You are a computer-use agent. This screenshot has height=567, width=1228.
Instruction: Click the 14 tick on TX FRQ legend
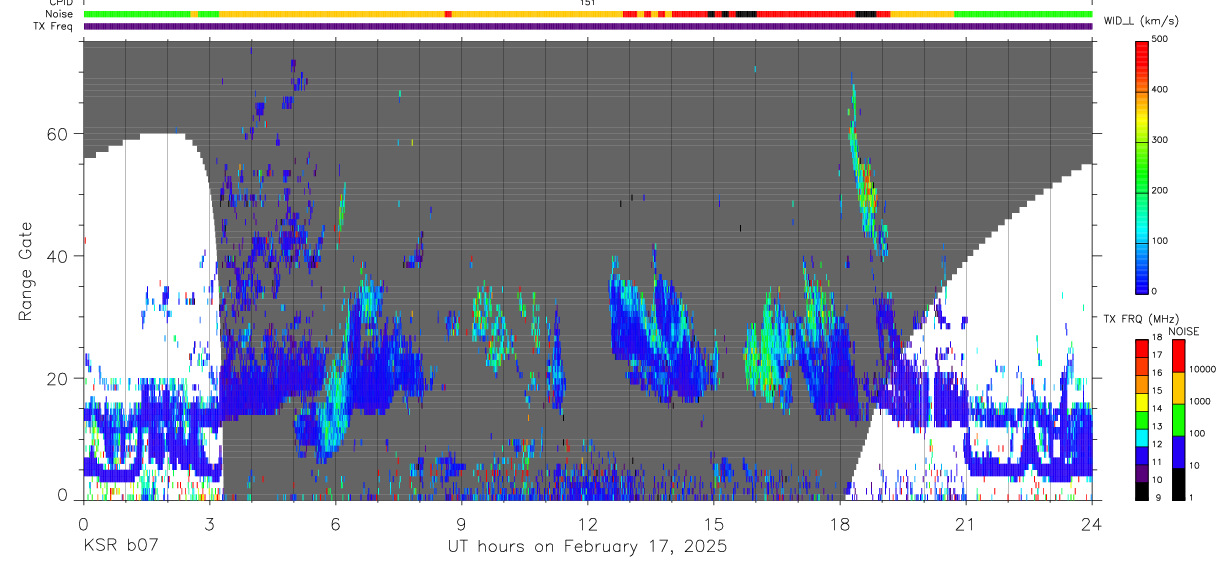[x=1157, y=409]
